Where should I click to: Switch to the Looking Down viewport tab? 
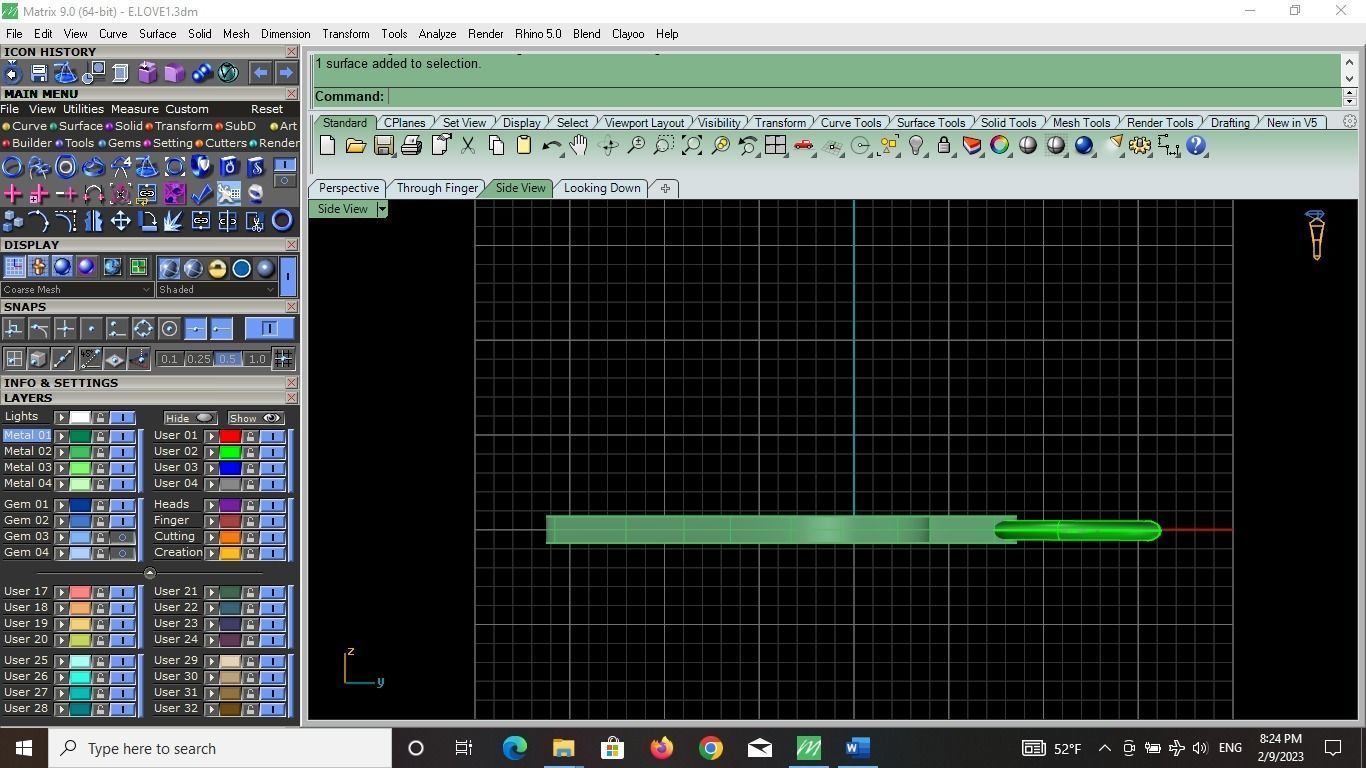point(602,188)
